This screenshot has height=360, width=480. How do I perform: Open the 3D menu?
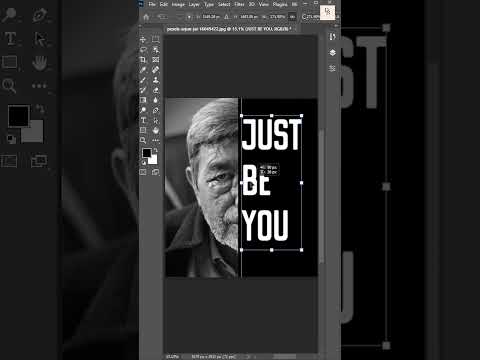252,4
